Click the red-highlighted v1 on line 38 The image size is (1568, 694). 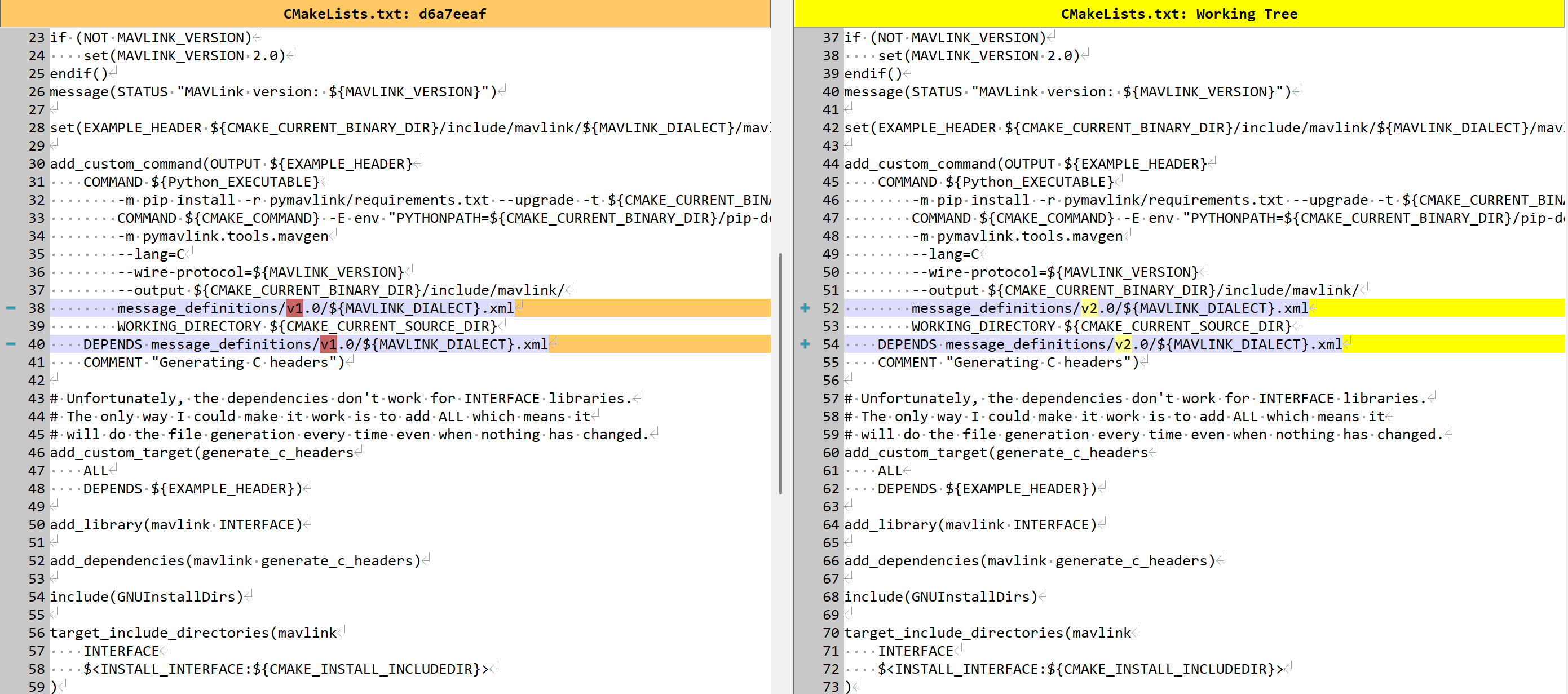coord(295,308)
